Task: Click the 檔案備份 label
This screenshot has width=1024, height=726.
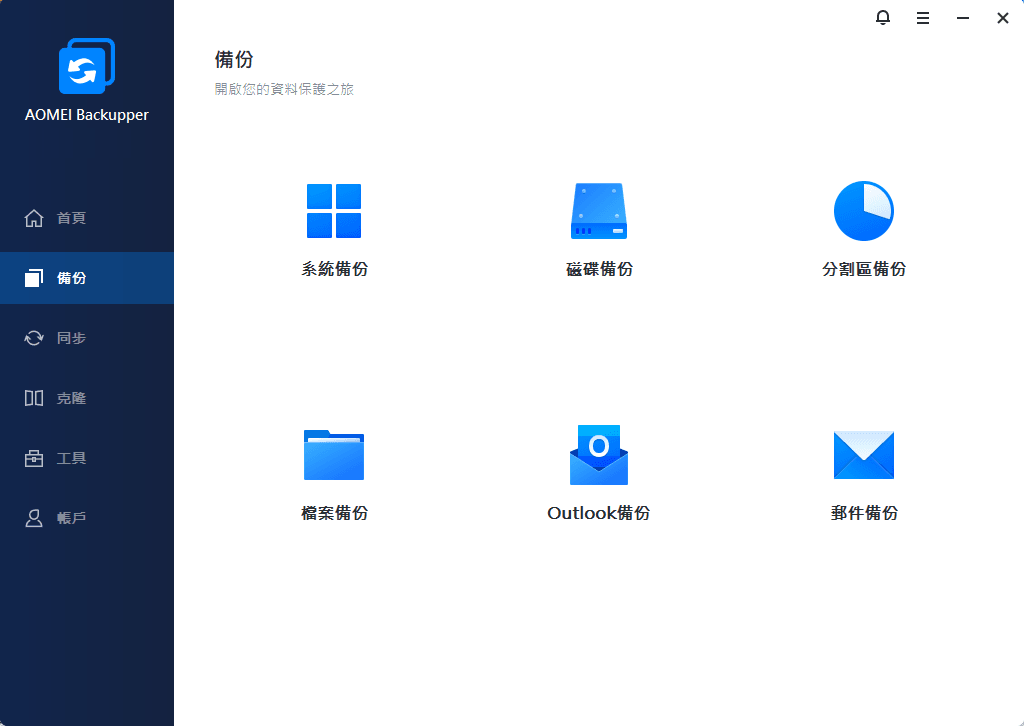Action: coord(334,513)
